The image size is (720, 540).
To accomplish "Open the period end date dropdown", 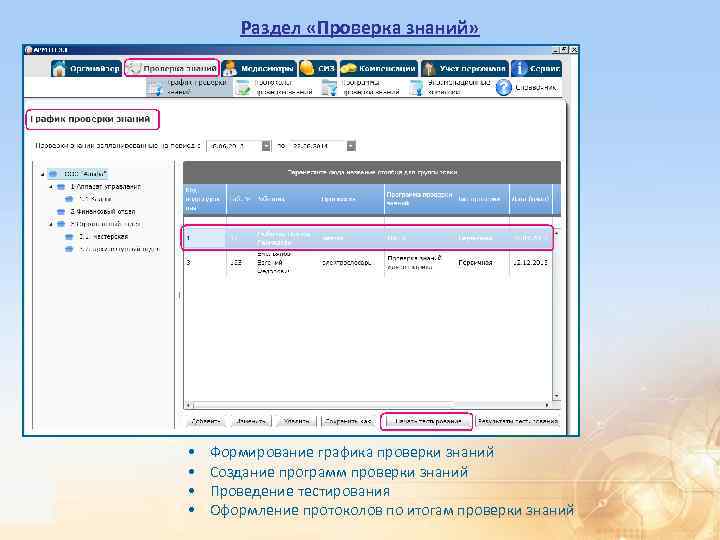I will click(351, 146).
